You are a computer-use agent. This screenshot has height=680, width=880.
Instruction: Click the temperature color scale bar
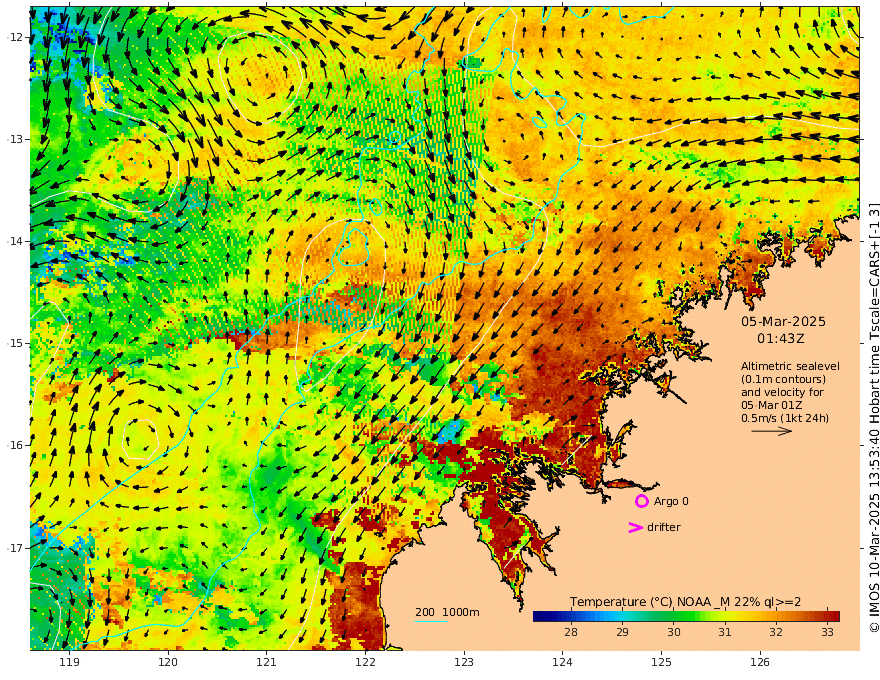(686, 616)
